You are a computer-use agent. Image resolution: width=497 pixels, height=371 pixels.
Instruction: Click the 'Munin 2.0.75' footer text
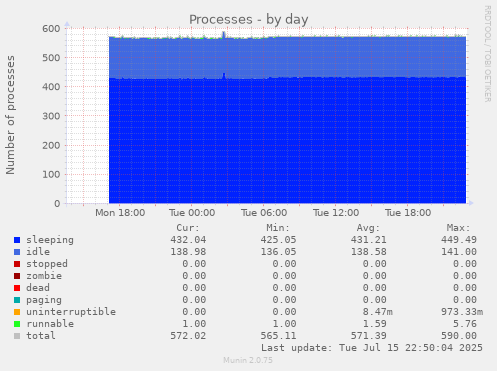(x=248, y=360)
